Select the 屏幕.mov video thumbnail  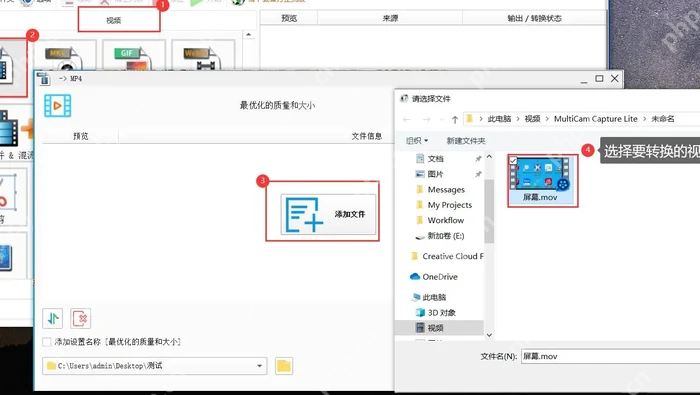(542, 181)
